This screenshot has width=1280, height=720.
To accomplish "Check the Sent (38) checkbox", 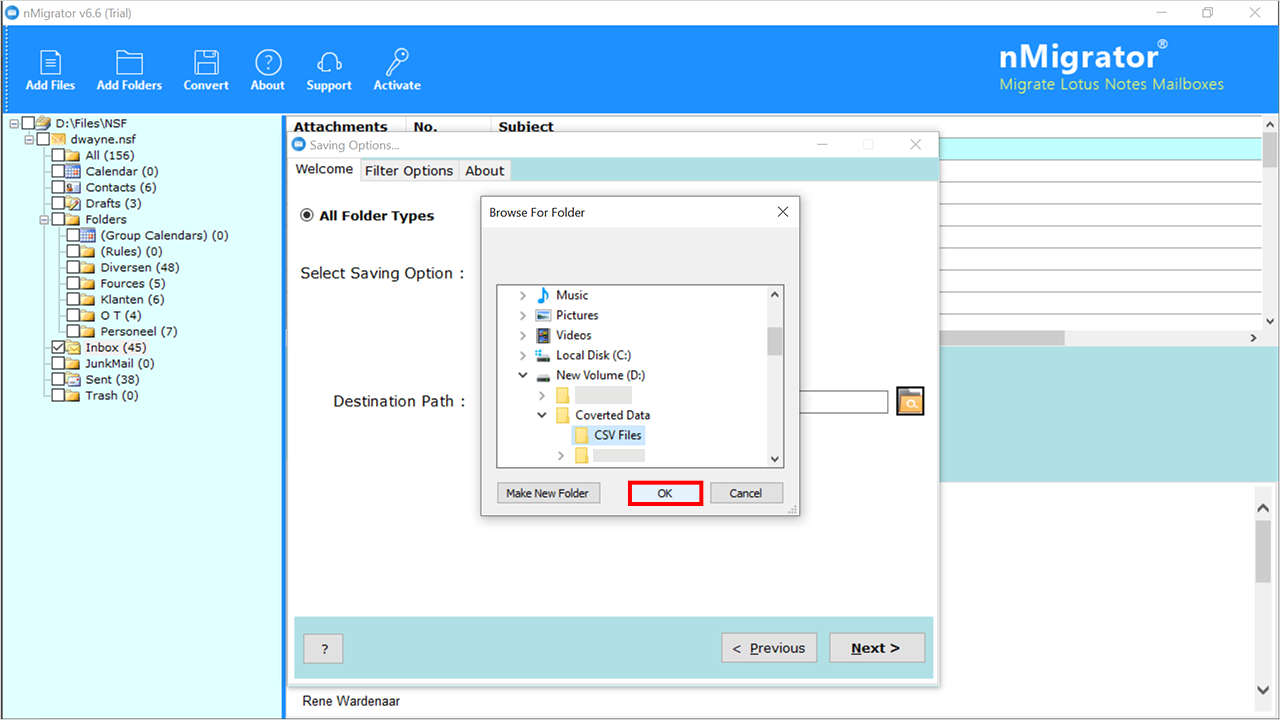I will click(58, 379).
